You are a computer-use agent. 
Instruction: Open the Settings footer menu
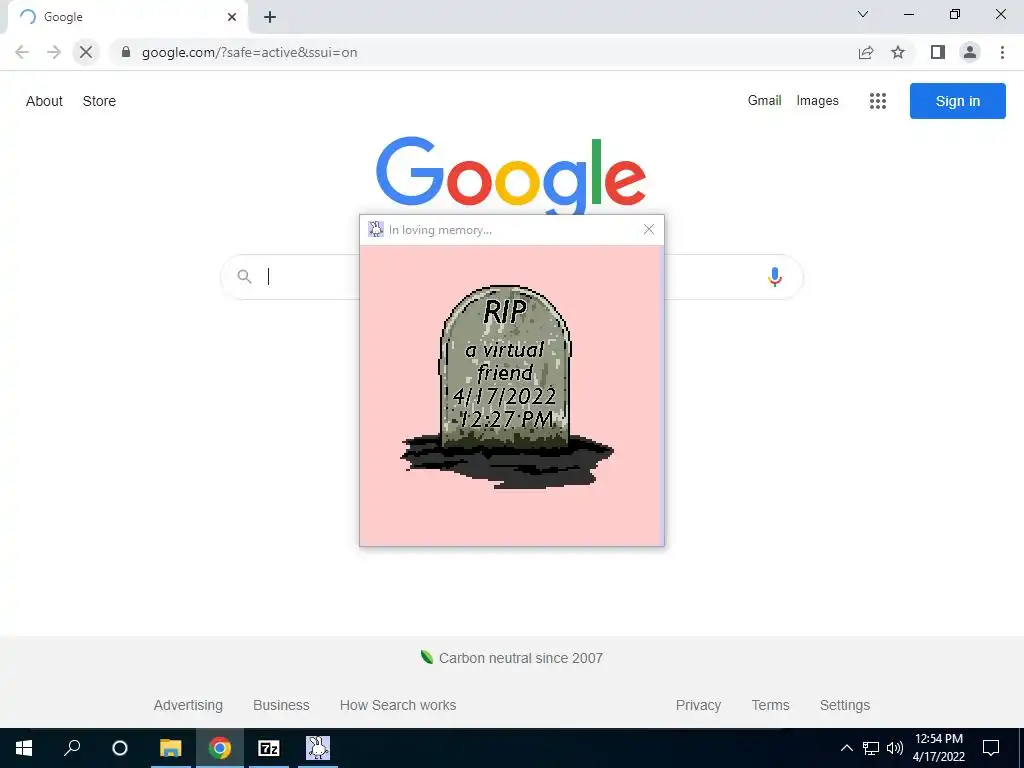844,705
